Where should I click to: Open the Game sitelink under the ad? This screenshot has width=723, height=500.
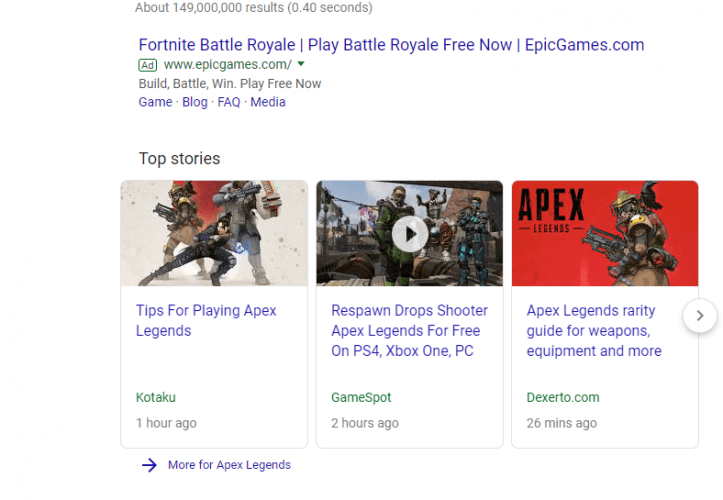click(155, 102)
